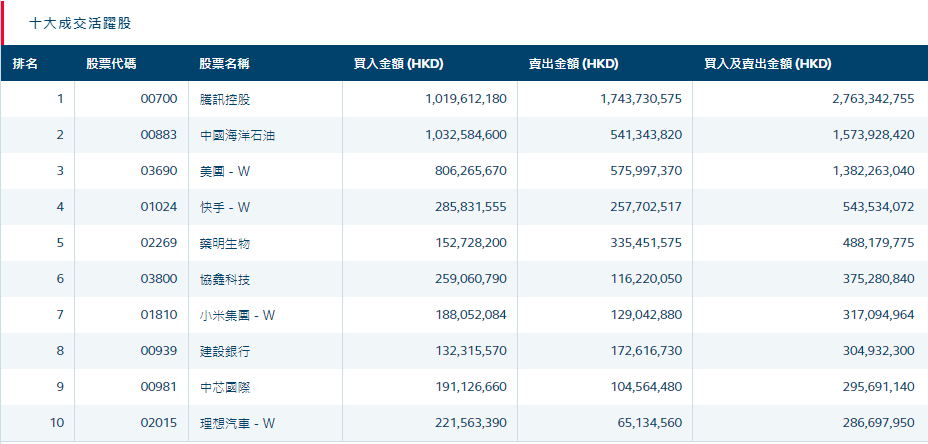
Task: Click rank number 1 of 騰訊控股 row
Action: click(x=60, y=99)
